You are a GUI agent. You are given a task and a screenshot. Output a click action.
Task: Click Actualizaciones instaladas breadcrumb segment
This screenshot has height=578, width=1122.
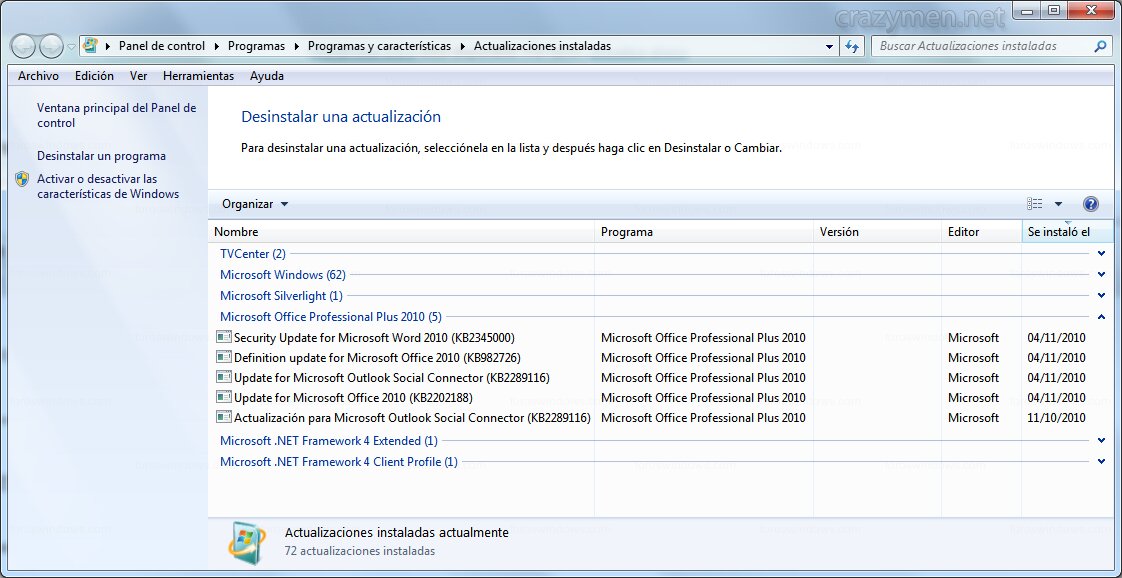542,46
